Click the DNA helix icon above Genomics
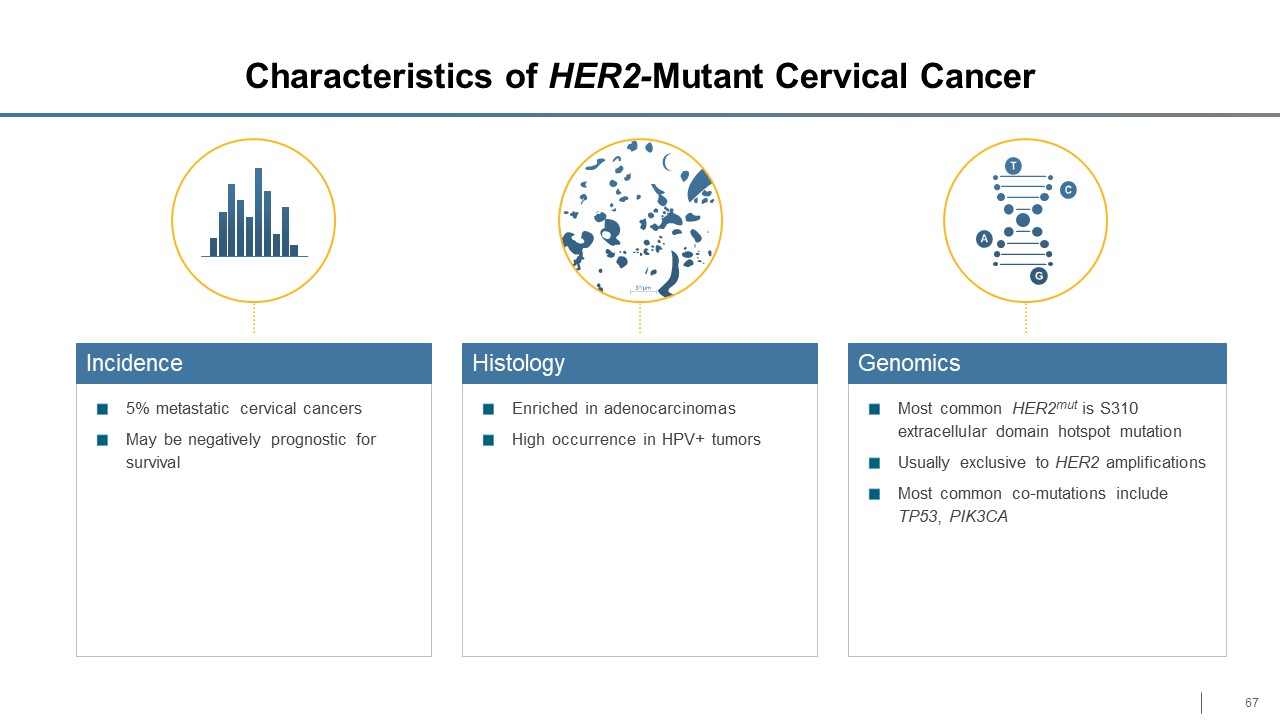1280x720 pixels. coord(1024,220)
